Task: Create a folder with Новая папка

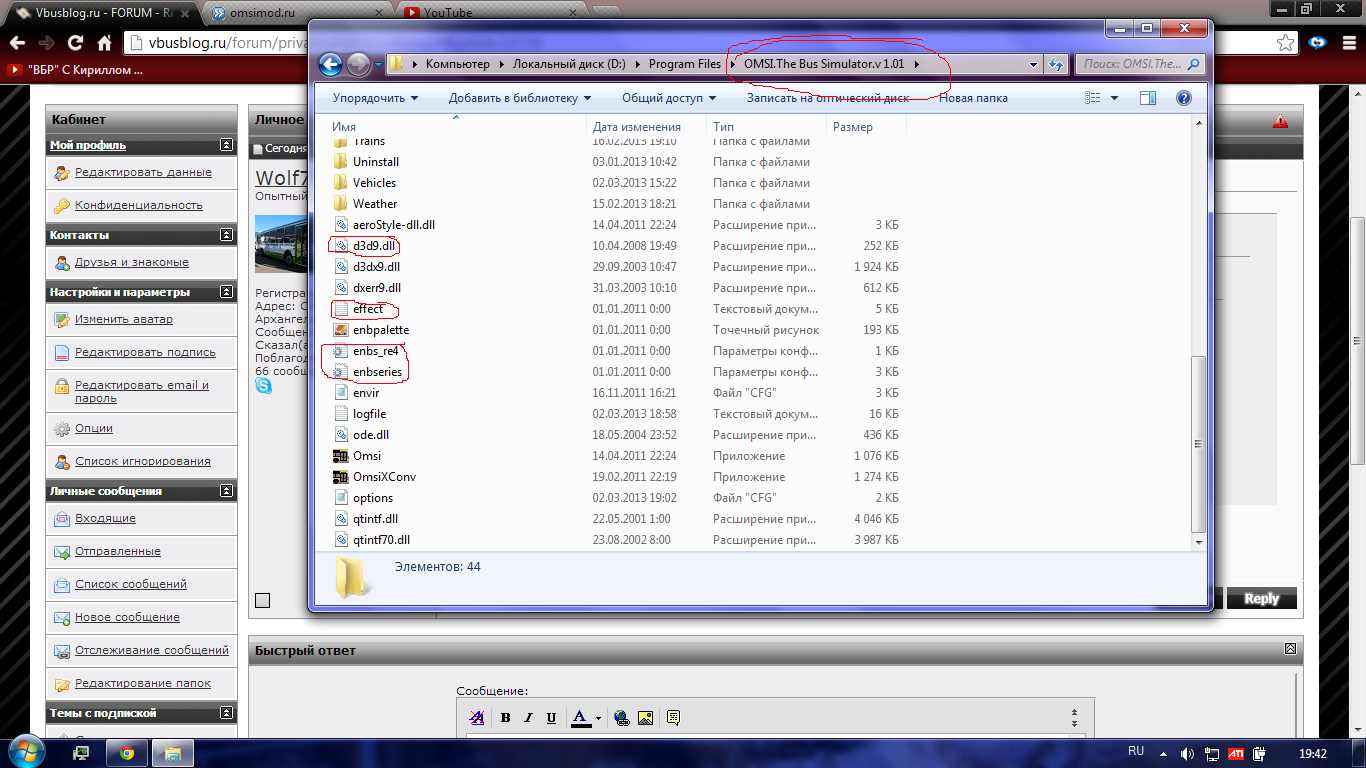Action: tap(973, 98)
